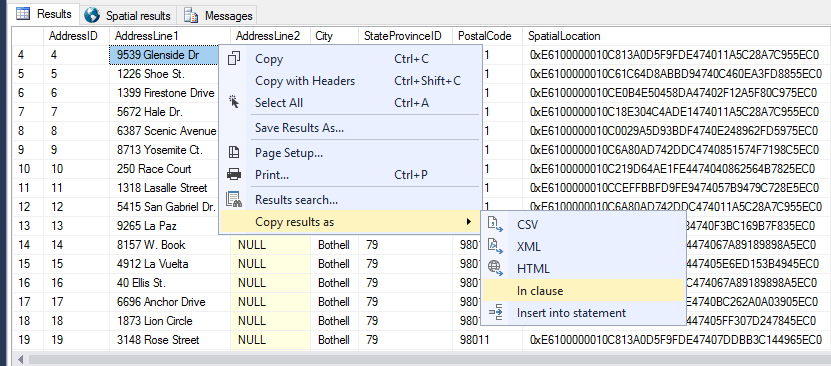Select cell 6387 Scenic Avenue
Image resolution: width=831 pixels, height=366 pixels.
pos(164,131)
